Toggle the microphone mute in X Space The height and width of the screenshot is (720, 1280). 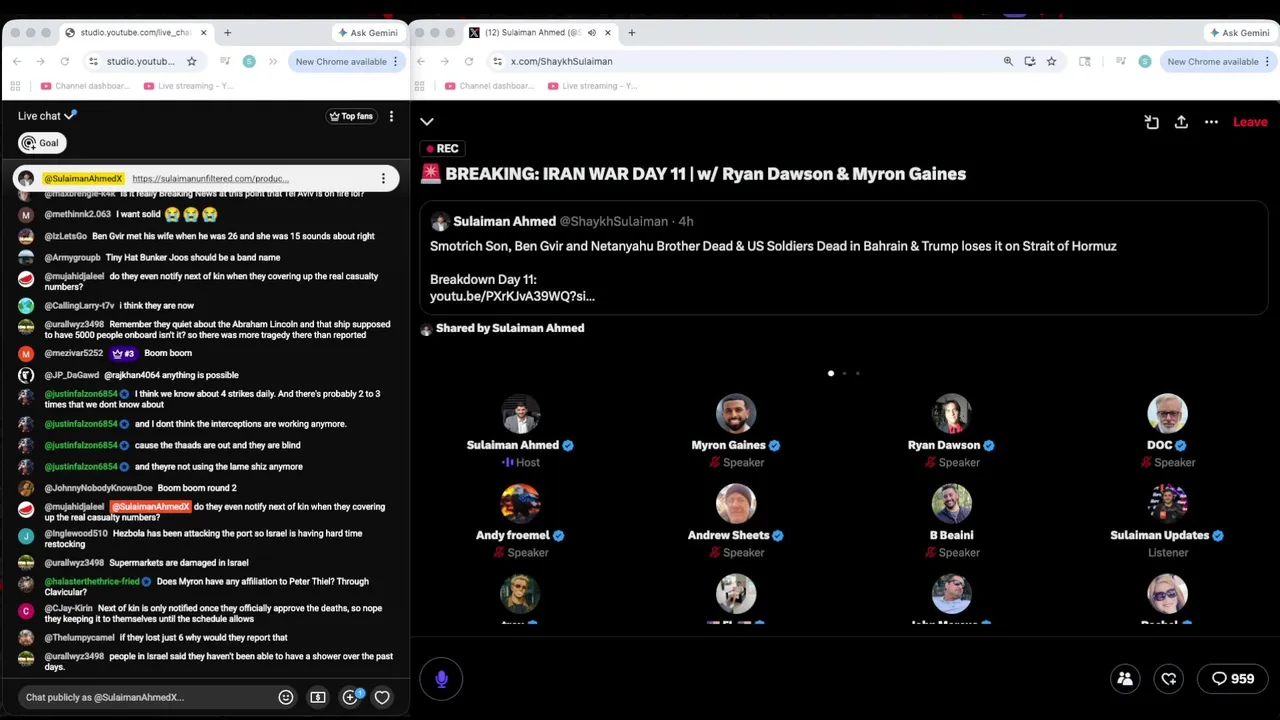click(x=441, y=679)
